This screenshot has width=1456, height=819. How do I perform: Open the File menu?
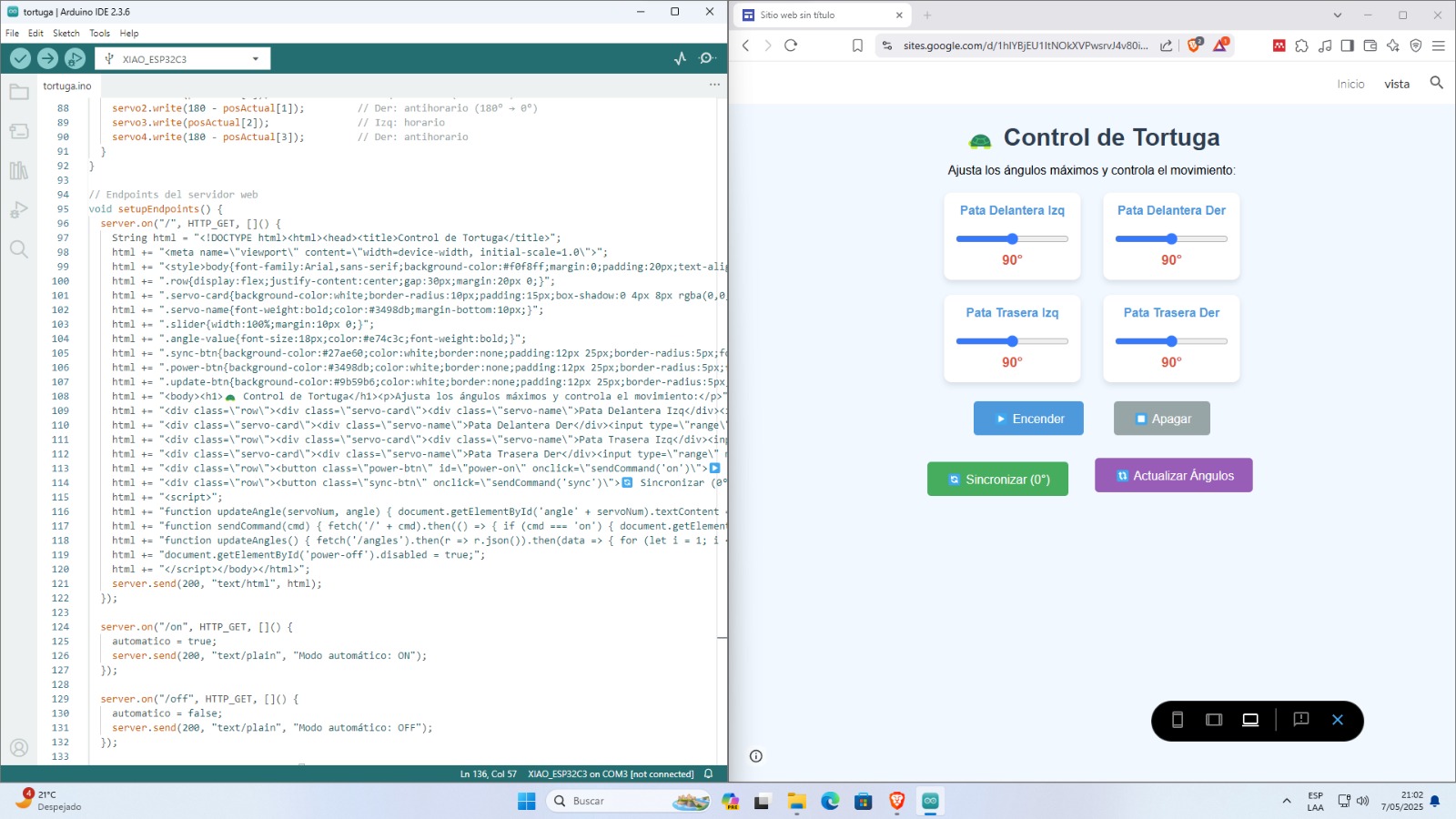(13, 34)
